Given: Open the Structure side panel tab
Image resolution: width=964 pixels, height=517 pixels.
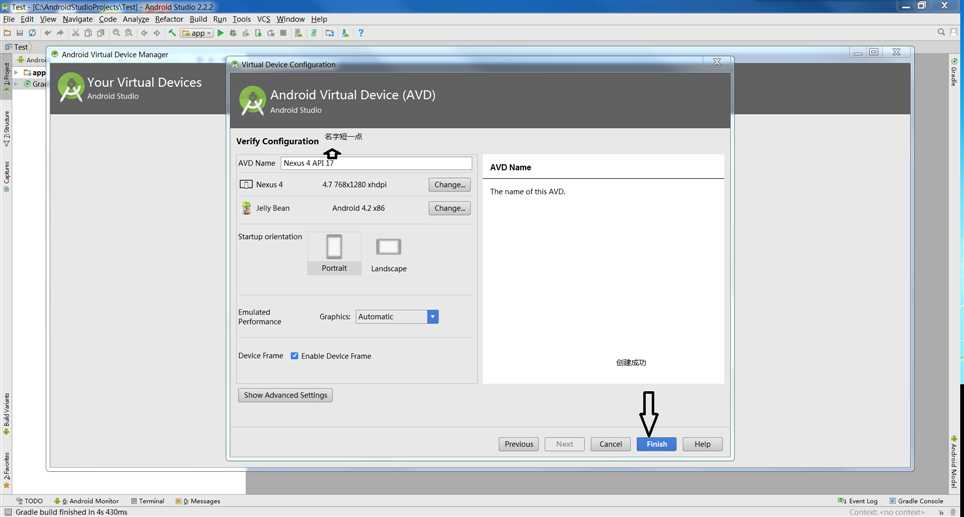Looking at the screenshot, I should point(6,128).
